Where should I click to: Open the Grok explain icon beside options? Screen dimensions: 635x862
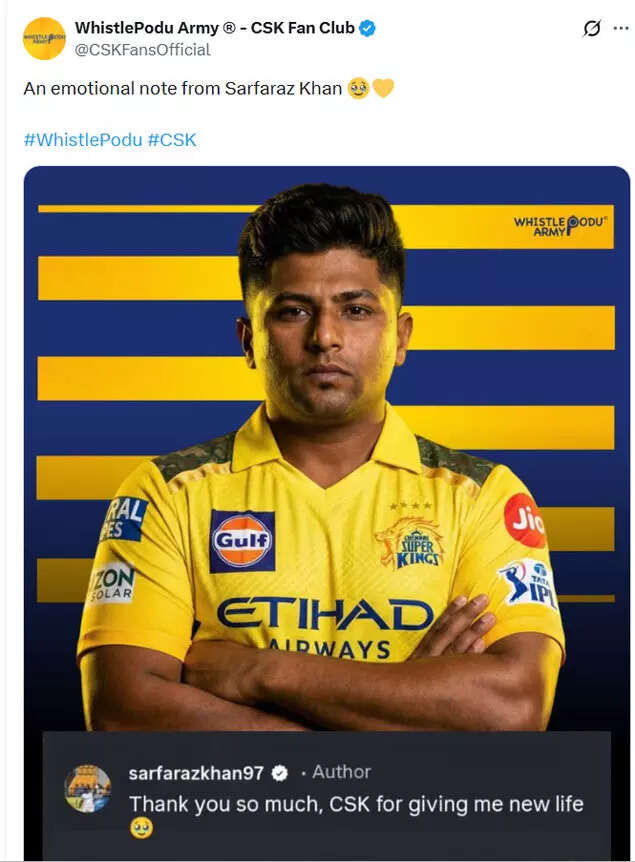(x=592, y=28)
